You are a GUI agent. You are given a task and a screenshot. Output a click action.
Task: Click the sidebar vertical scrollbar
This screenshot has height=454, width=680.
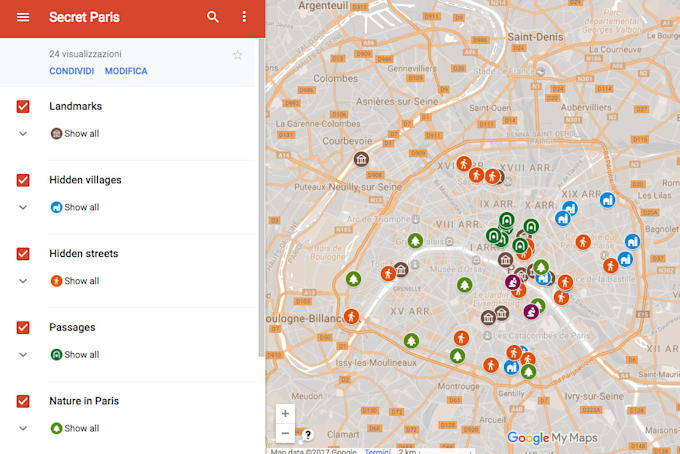coord(261,200)
